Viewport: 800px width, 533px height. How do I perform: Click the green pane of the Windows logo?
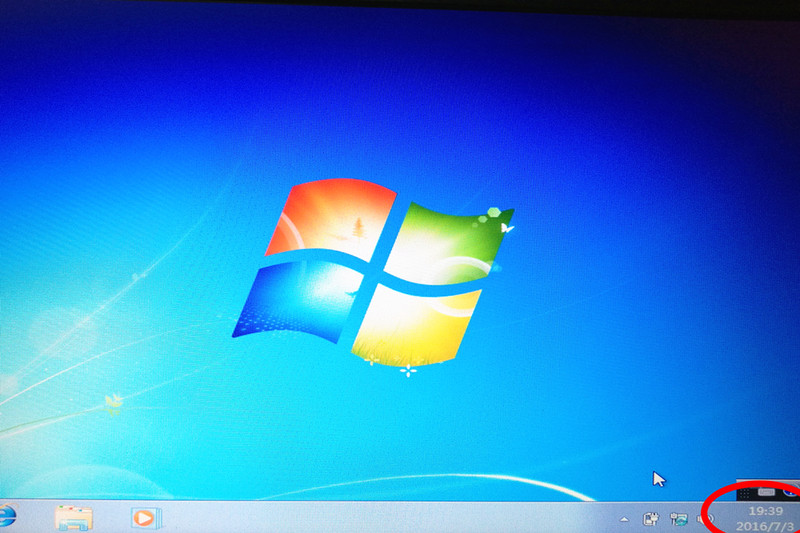point(450,240)
